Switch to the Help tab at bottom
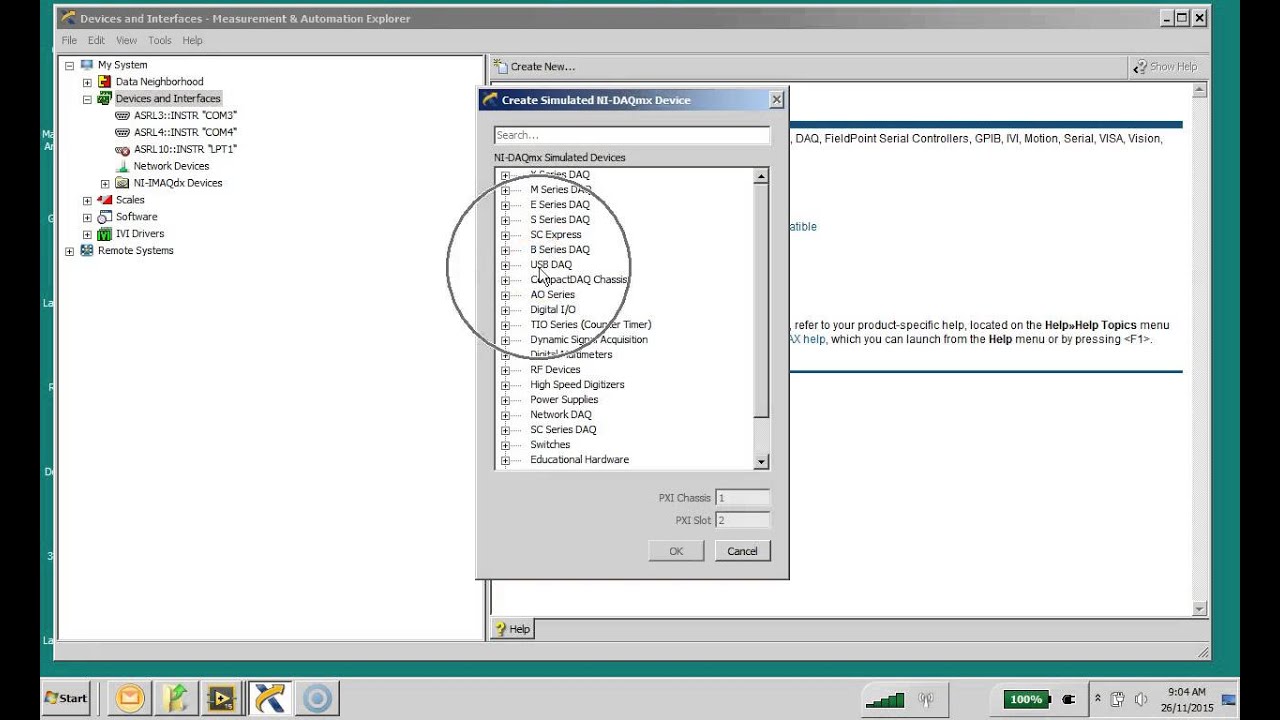The width and height of the screenshot is (1280, 720). (x=513, y=629)
